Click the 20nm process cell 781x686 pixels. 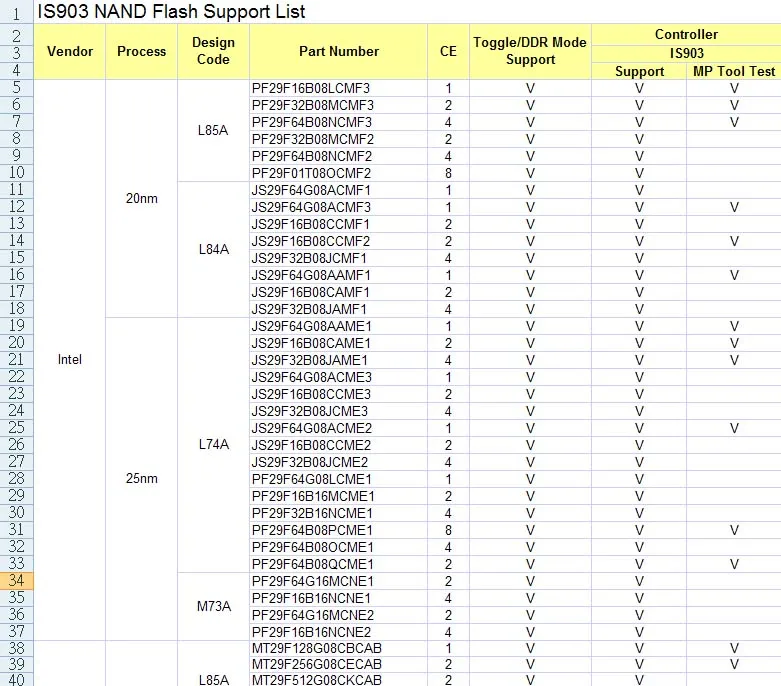click(x=141, y=198)
